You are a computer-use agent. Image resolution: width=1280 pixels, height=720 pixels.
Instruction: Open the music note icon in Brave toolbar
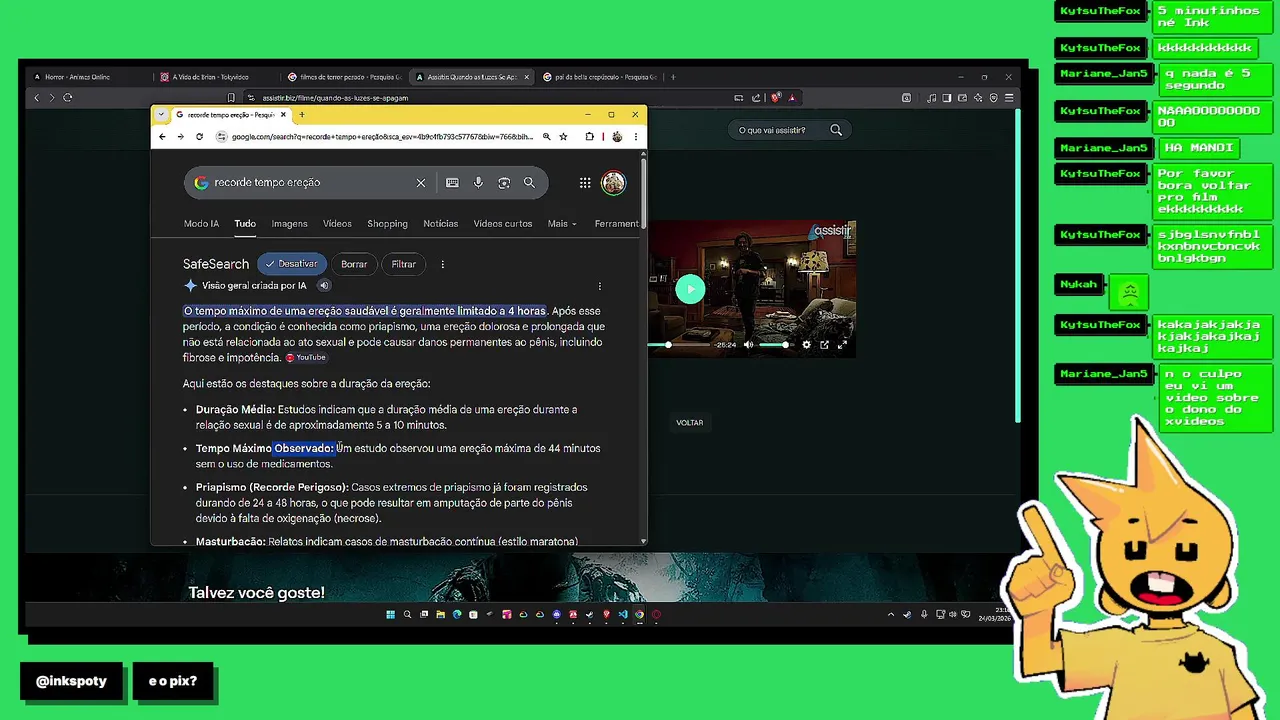[x=932, y=98]
